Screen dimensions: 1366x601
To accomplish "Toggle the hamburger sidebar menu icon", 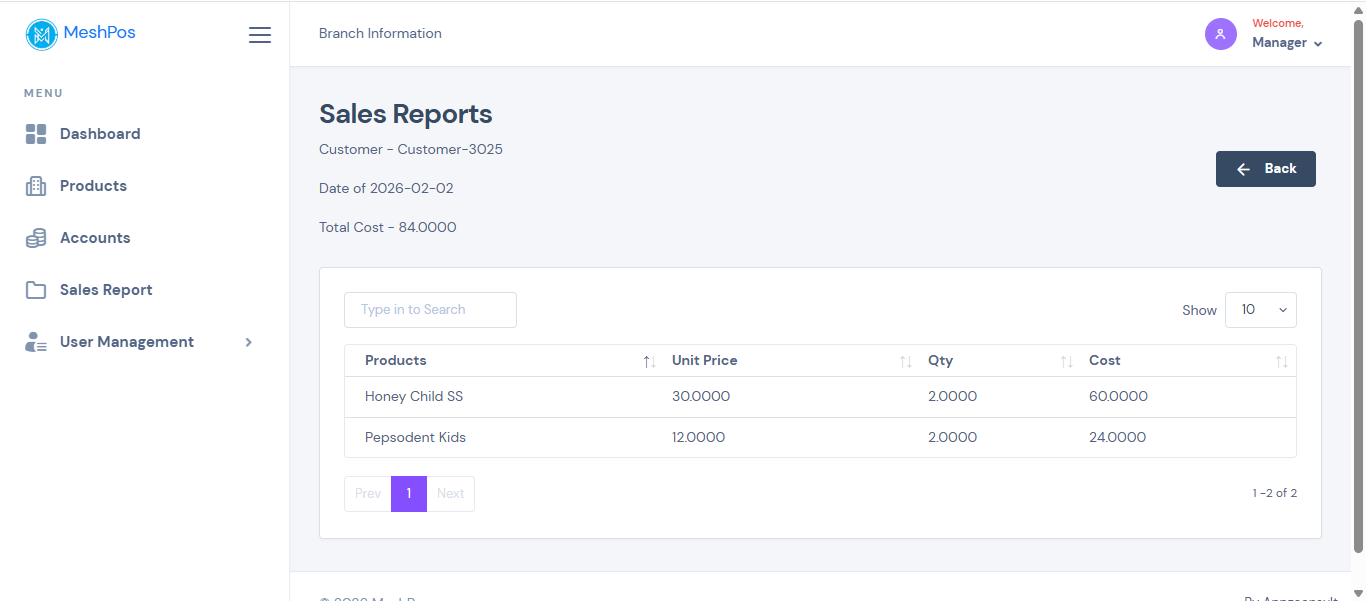I will coord(260,35).
